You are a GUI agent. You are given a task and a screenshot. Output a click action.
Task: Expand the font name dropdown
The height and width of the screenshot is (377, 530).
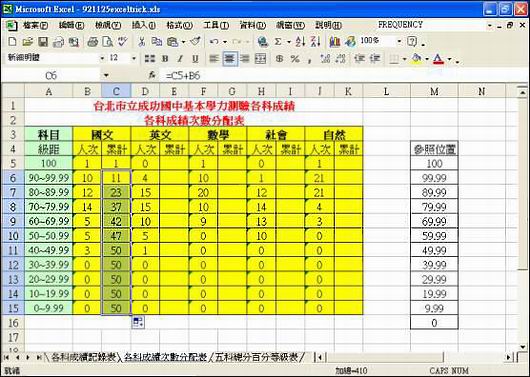tap(102, 58)
